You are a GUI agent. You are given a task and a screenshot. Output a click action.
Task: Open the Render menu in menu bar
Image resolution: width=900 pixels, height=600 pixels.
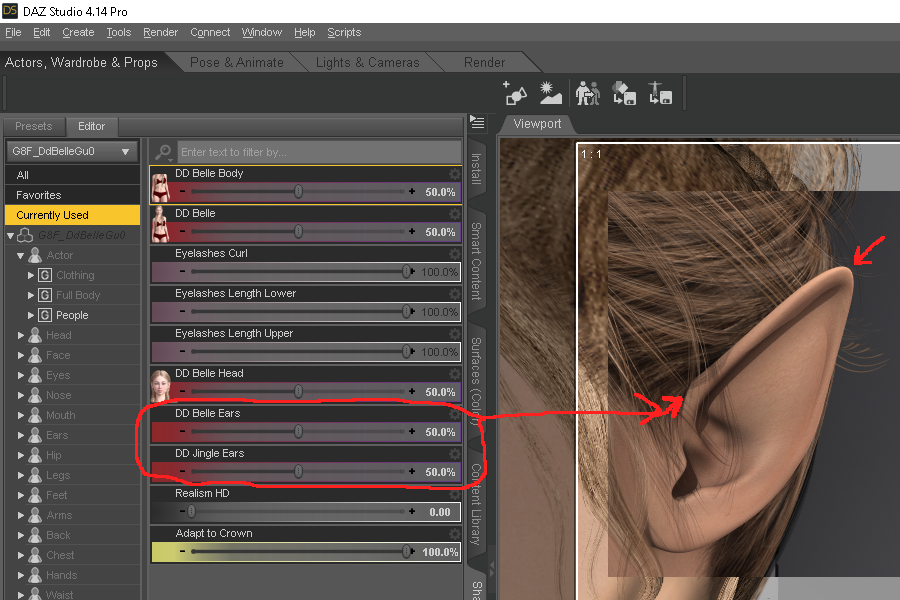pos(160,32)
